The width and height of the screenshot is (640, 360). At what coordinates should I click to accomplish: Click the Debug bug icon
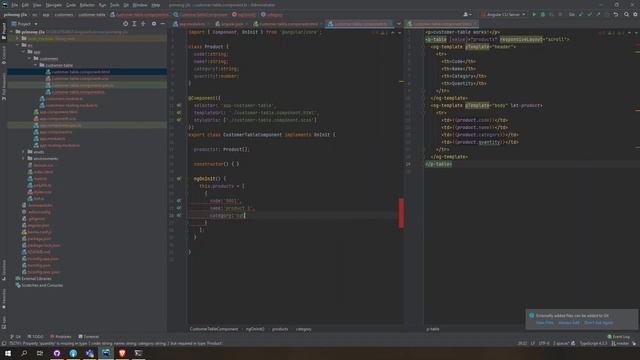click(543, 14)
